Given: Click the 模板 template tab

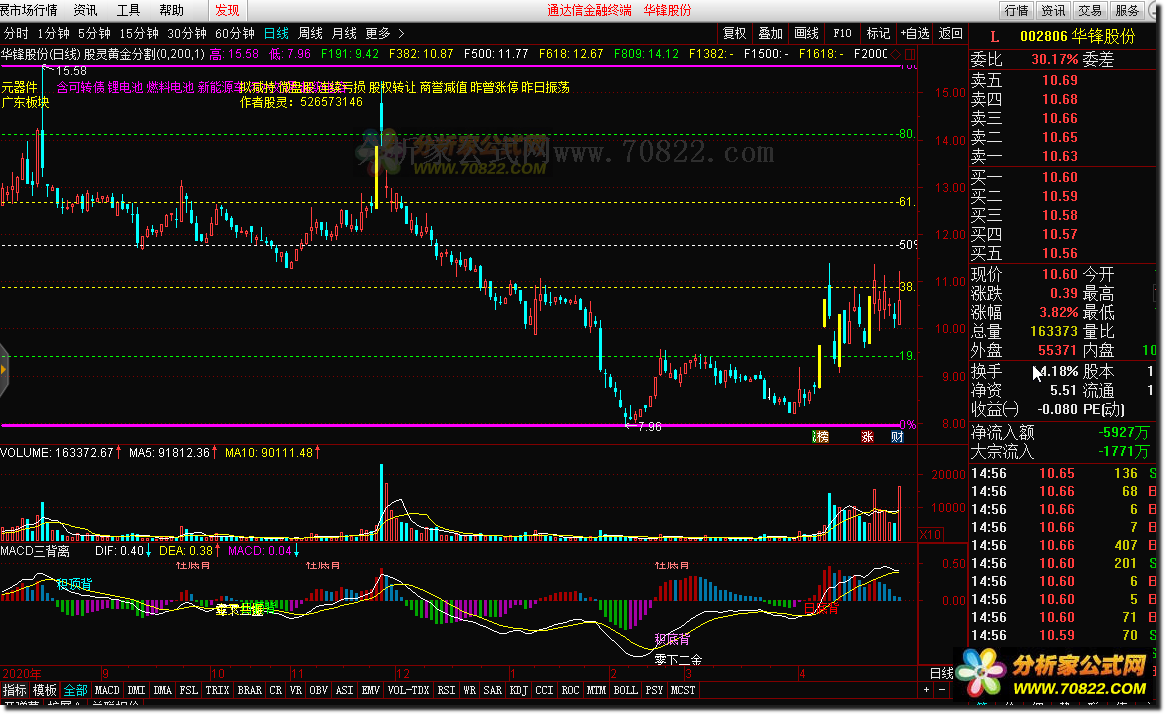Looking at the screenshot, I should point(45,690).
